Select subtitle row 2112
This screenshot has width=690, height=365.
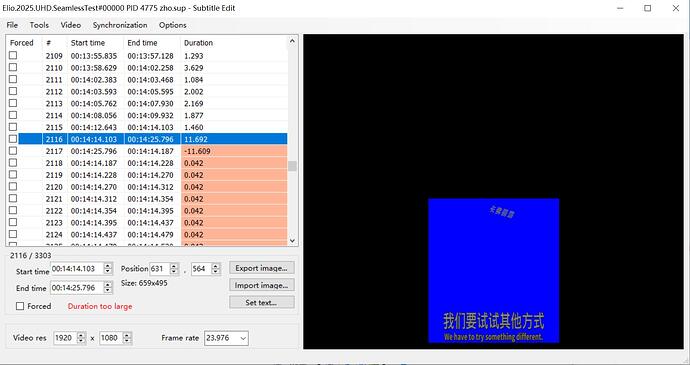(x=153, y=92)
